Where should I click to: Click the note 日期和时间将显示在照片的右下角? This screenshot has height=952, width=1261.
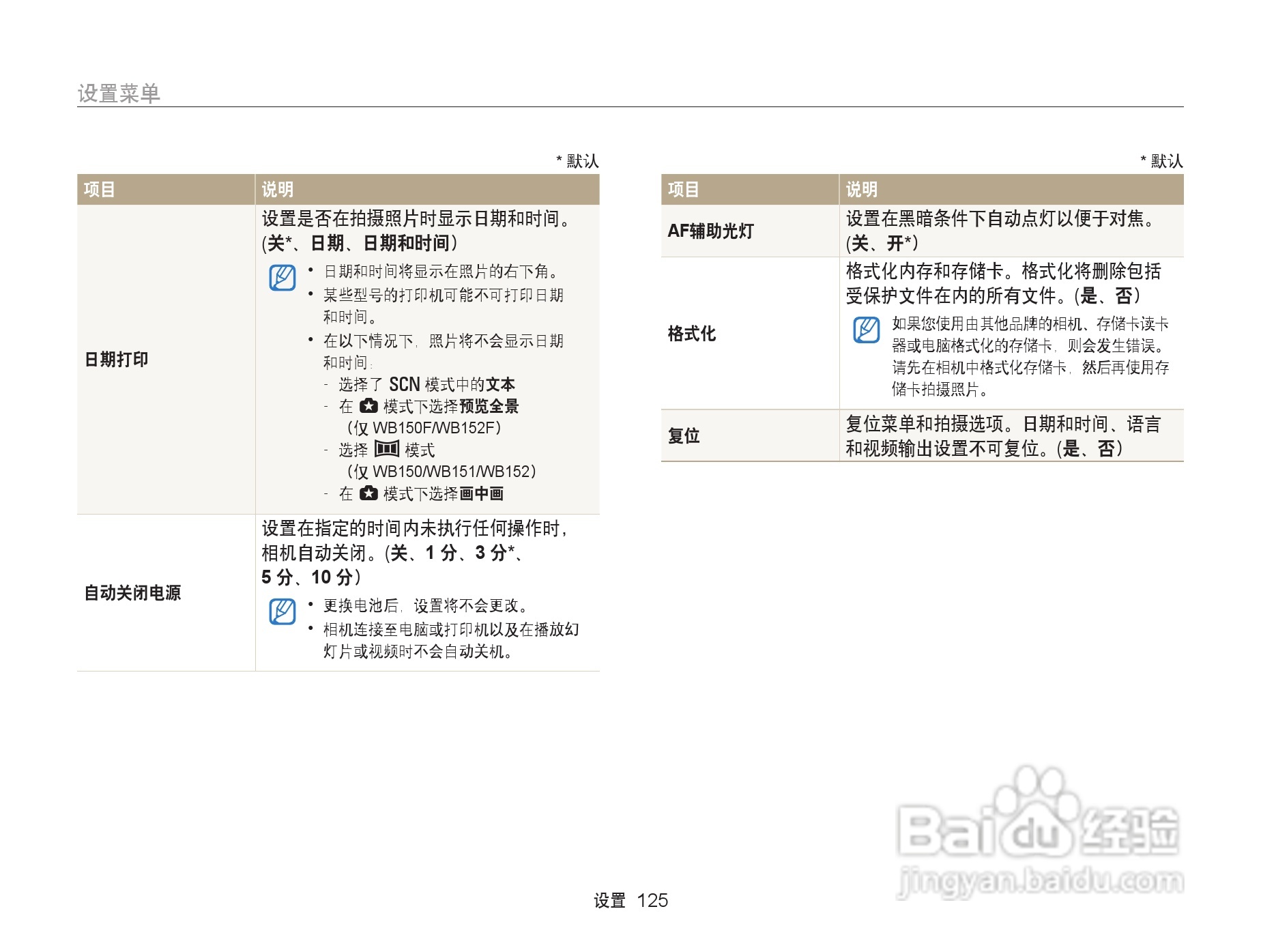click(x=441, y=272)
